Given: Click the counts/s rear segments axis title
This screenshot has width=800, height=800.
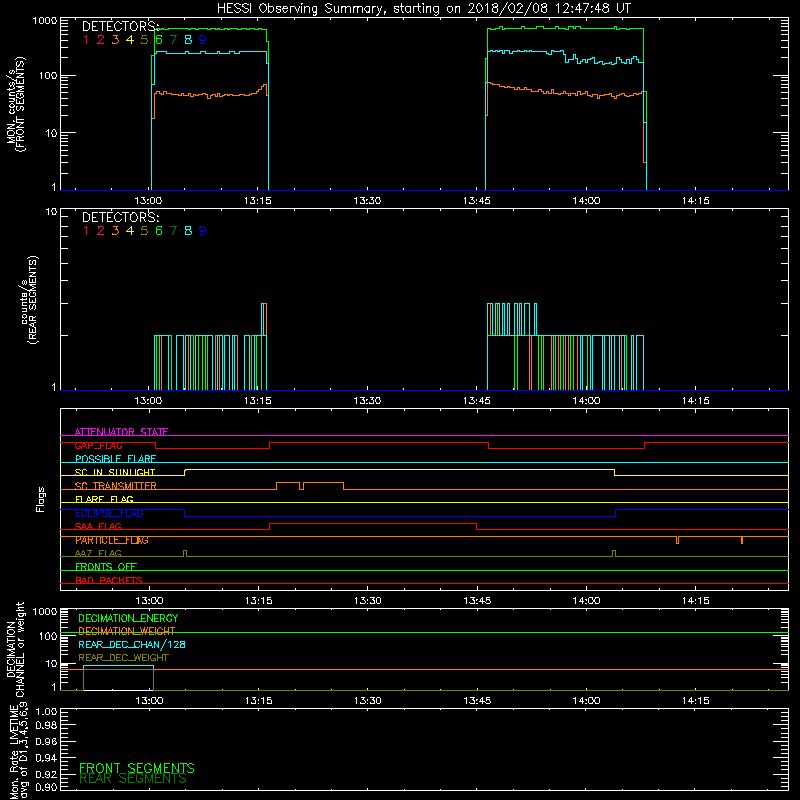Looking at the screenshot, I should pos(29,300).
